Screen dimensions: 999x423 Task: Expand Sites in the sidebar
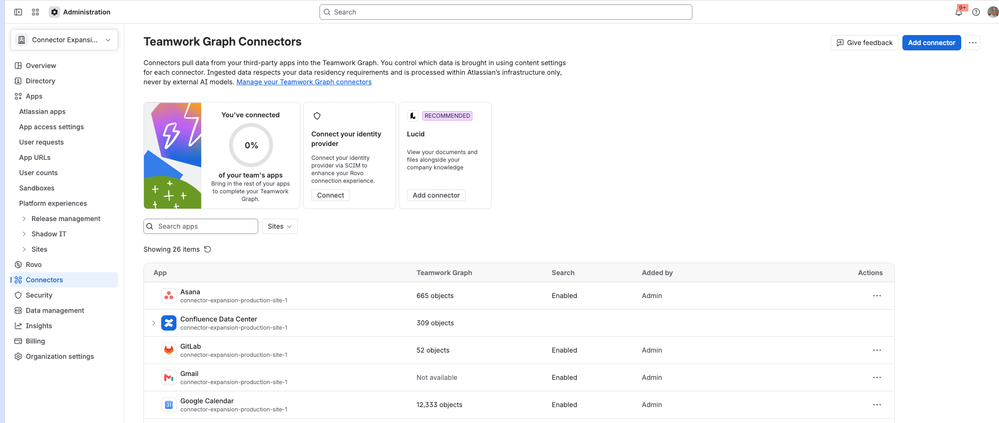(x=24, y=249)
